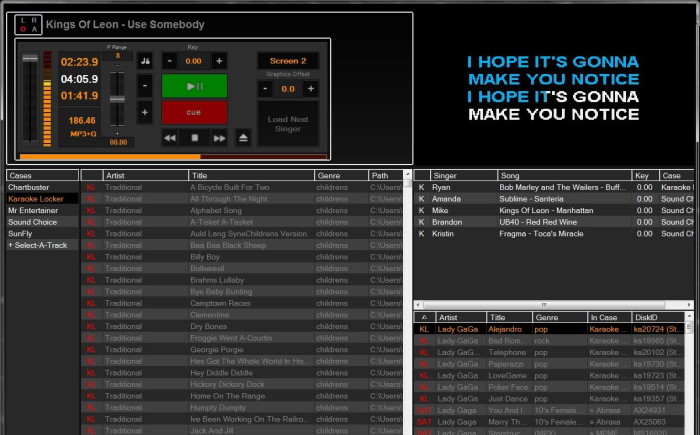Screen dimensions: 700x435
Task: Click the pitch fader handle
Action: (x=117, y=99)
